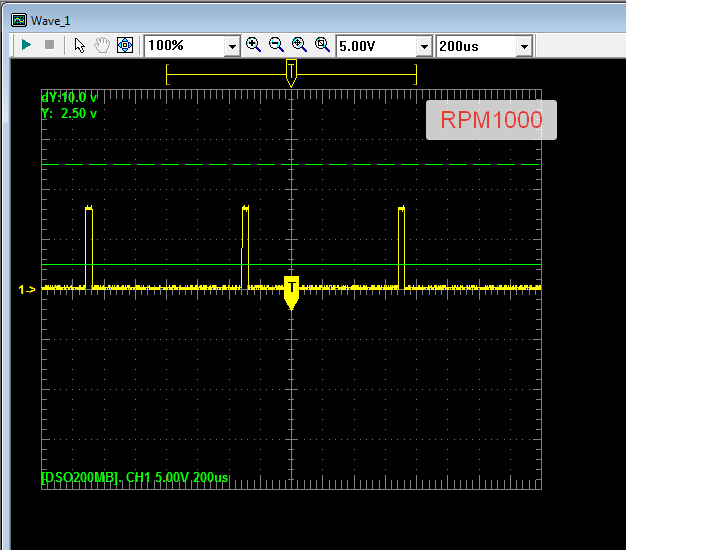
Task: Click the solid green lower cursor line
Action: [x=291, y=264]
